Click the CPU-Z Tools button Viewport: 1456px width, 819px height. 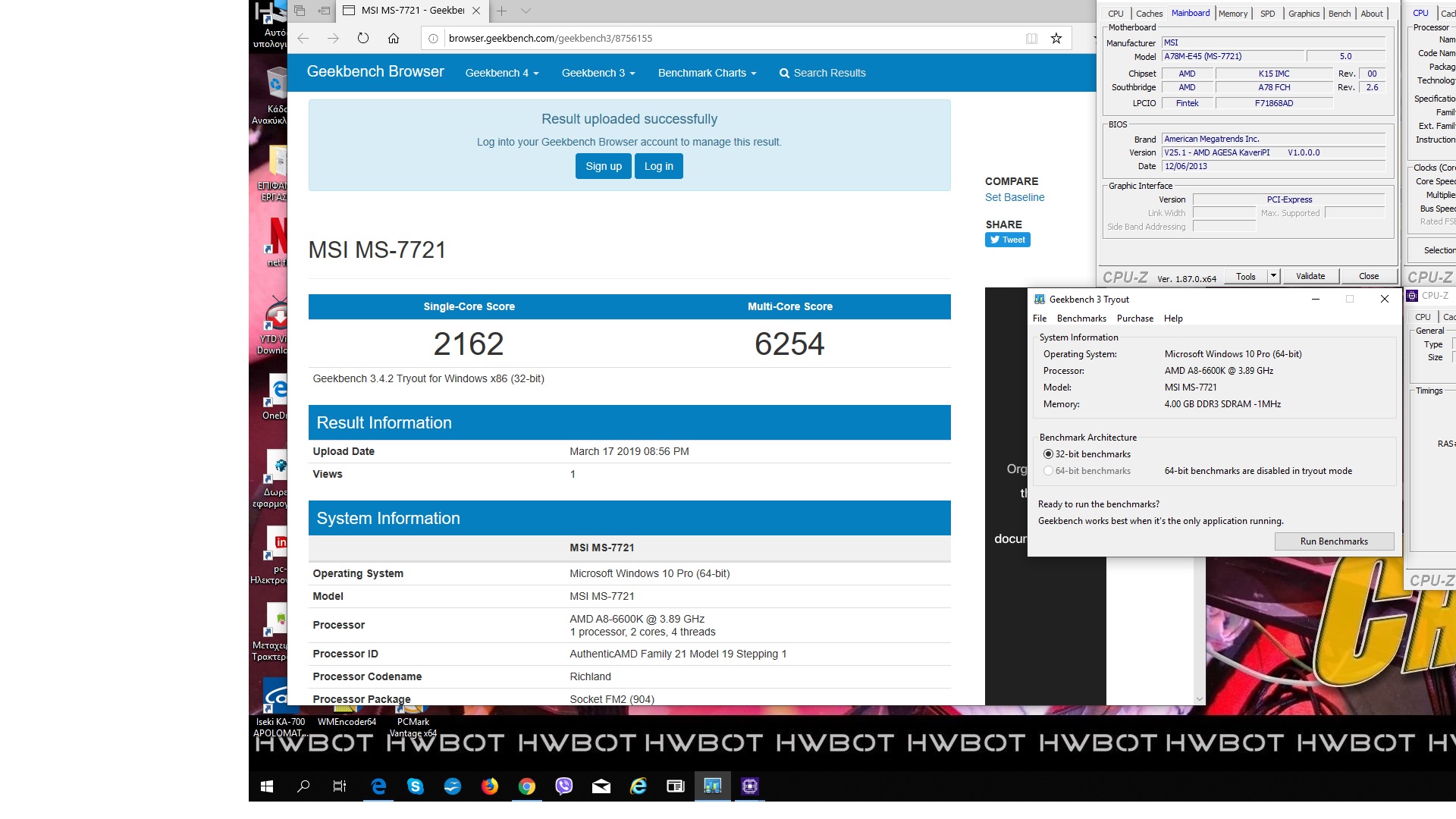[x=1246, y=276]
